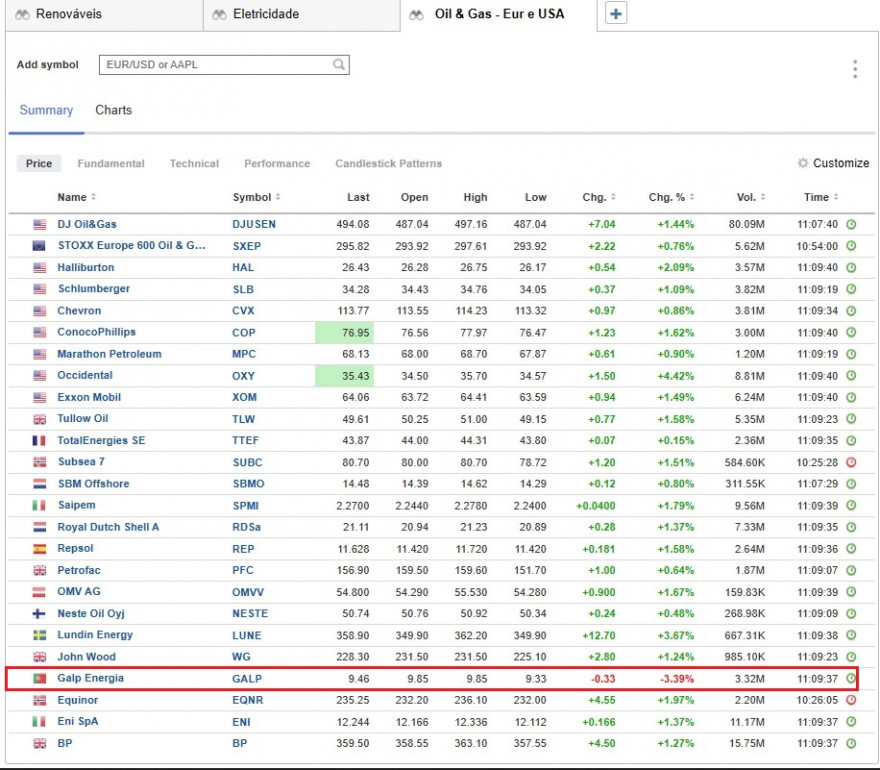Click the French flag beside TotalEnergies SE
Image resolution: width=880 pixels, height=770 pixels.
tap(39, 441)
